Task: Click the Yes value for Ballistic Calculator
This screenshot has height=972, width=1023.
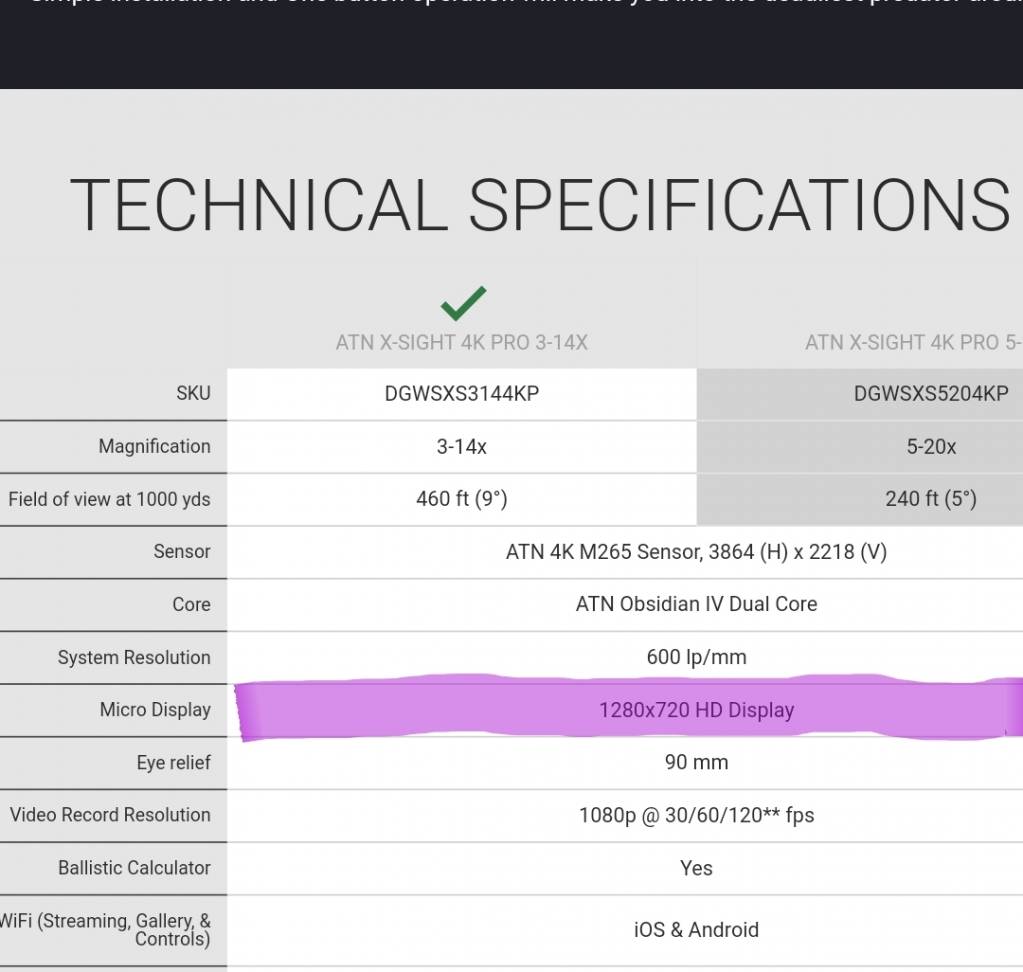Action: [x=696, y=868]
